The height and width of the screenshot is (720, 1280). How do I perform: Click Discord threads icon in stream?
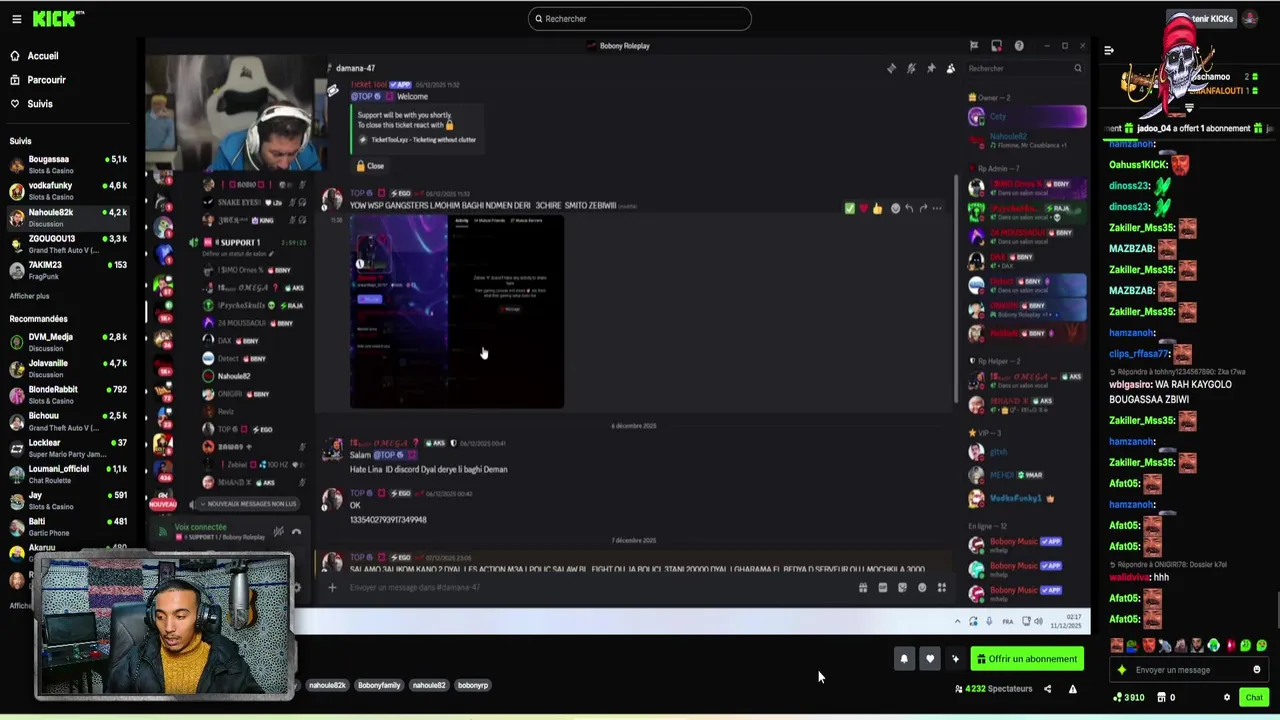[x=891, y=68]
